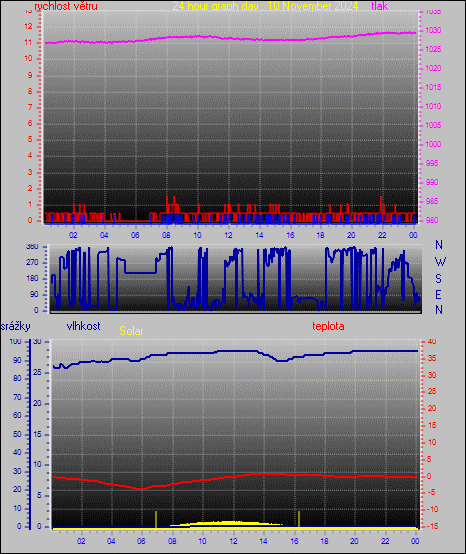Click the "100" humidity axis value
Screen dimensions: 466x554
coord(16,342)
